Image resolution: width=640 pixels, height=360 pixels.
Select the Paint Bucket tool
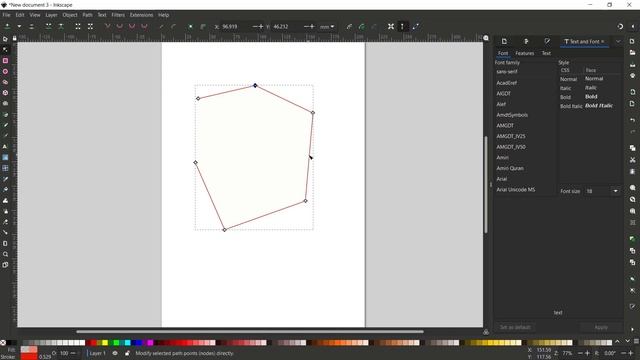coord(5,189)
